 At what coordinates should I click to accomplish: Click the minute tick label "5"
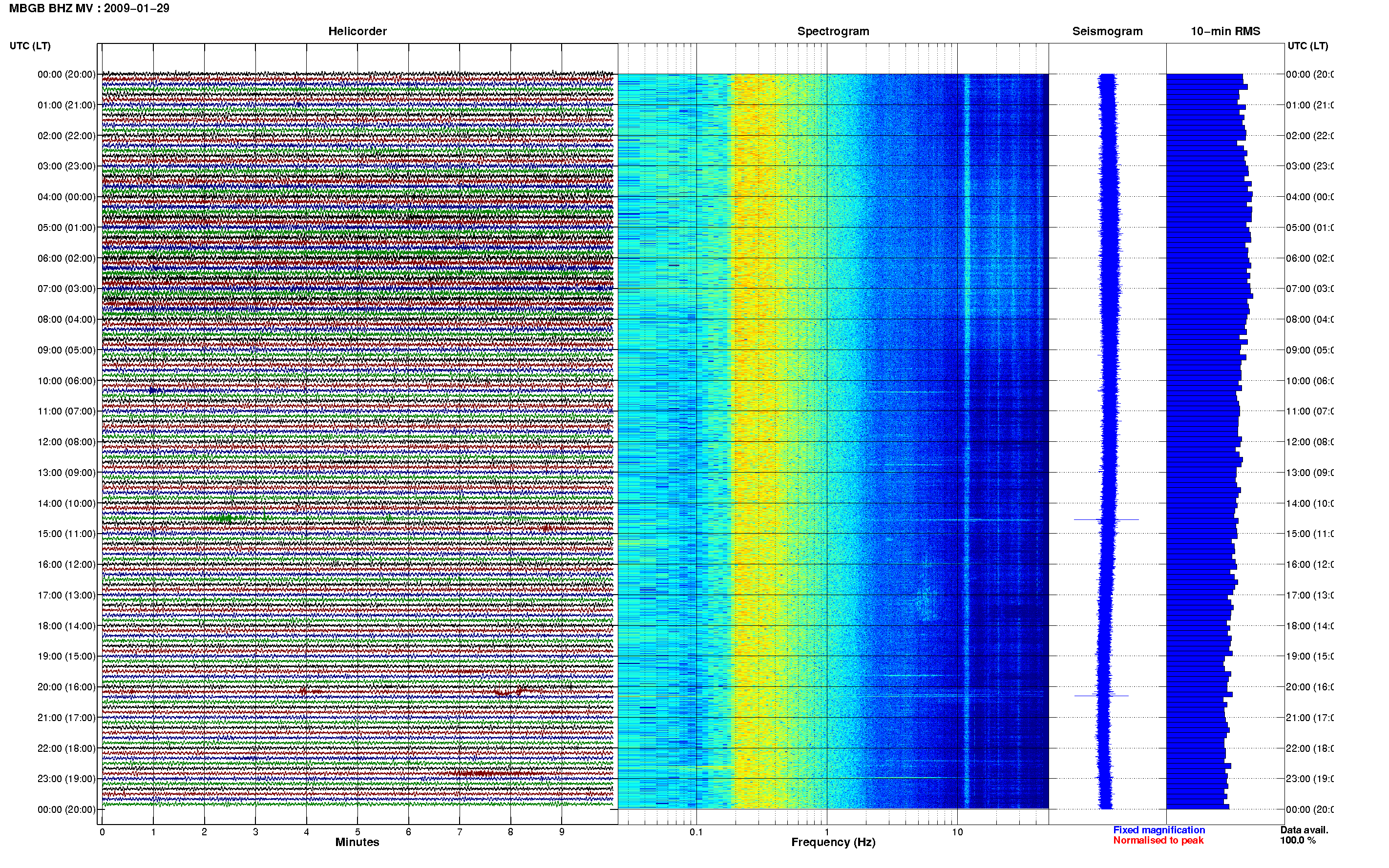click(357, 832)
